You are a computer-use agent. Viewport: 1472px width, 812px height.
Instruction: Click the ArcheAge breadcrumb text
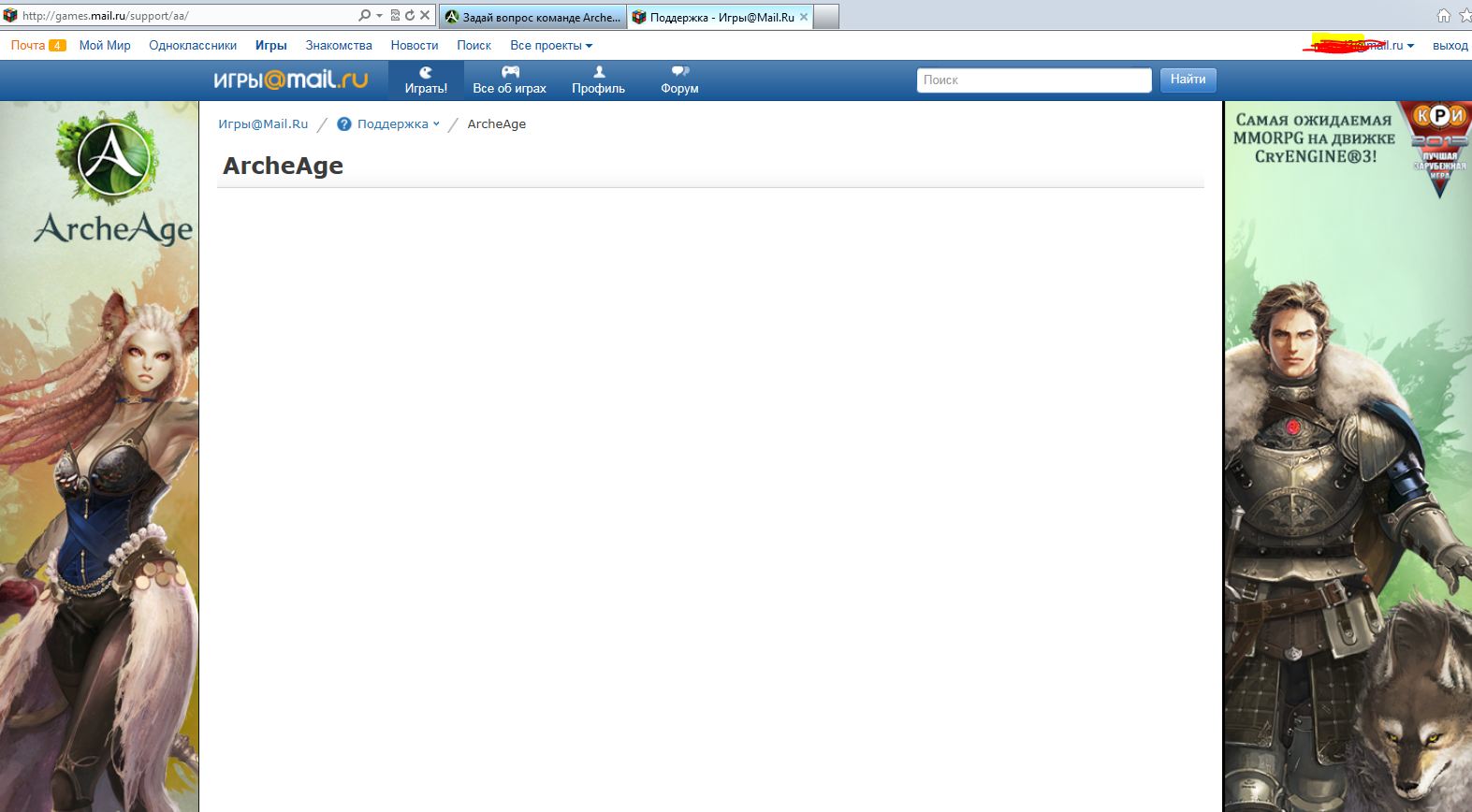coord(496,123)
